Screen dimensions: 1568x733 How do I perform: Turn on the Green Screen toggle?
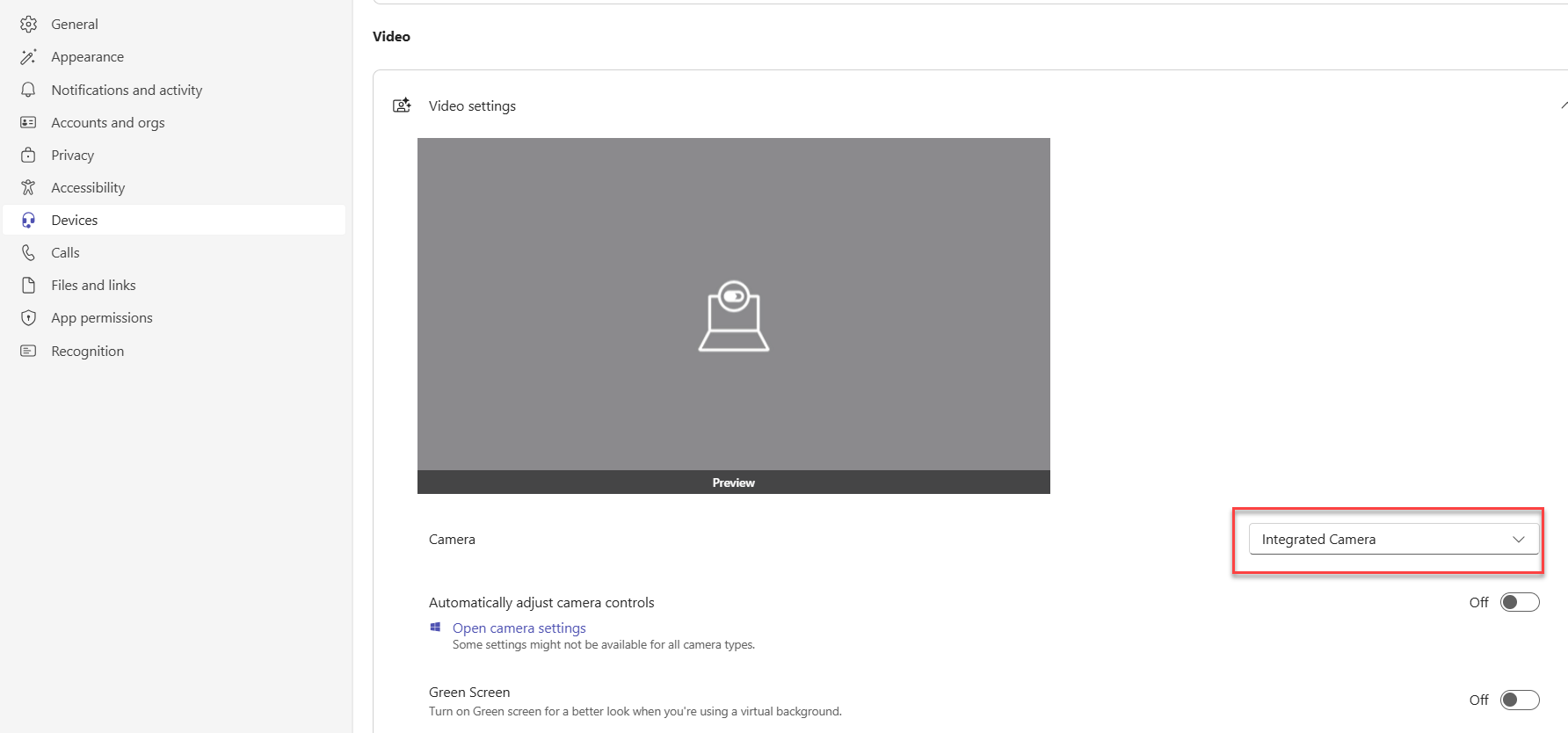click(x=1519, y=700)
